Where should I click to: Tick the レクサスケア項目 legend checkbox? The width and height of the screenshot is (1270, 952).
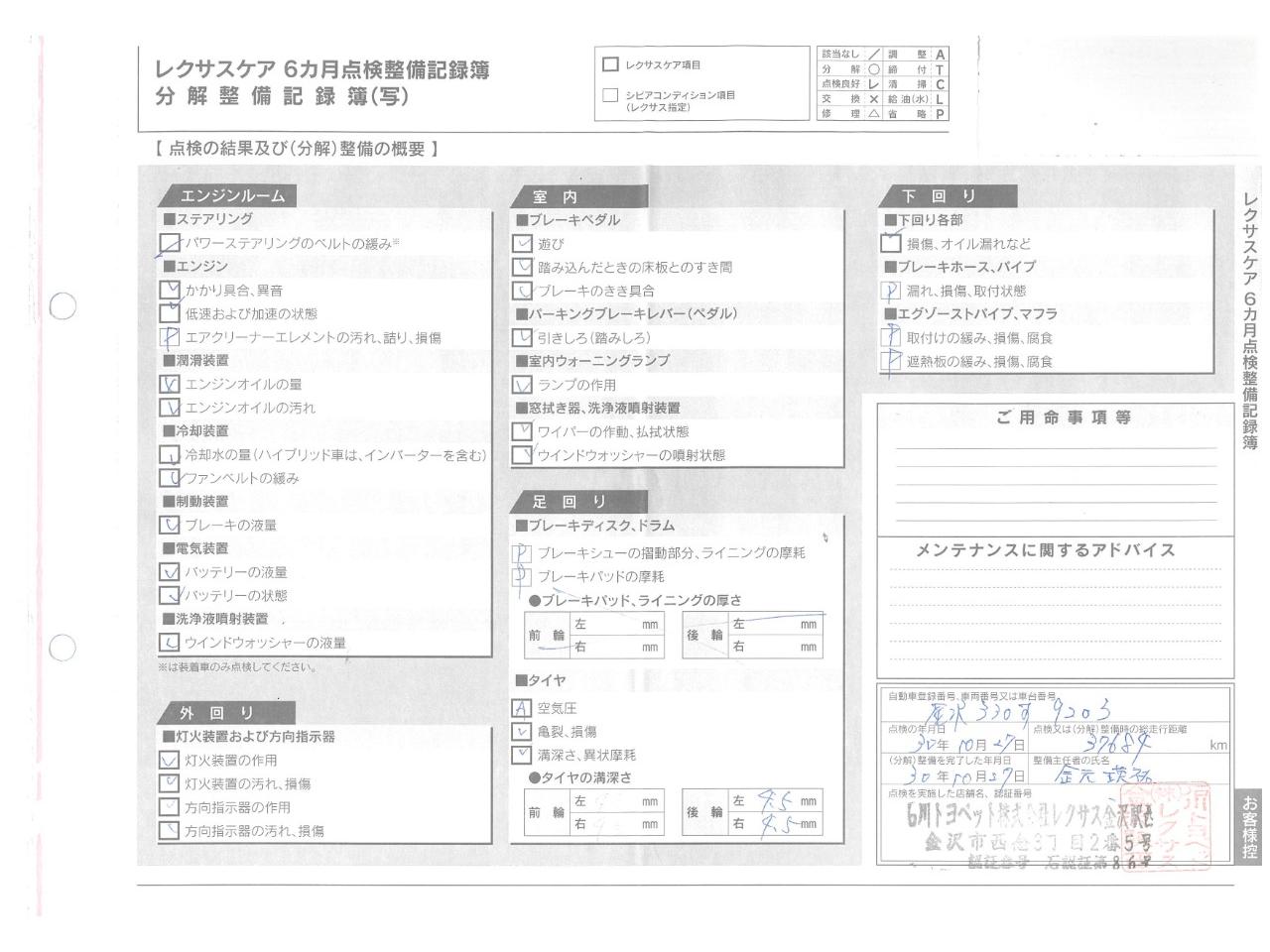[x=610, y=64]
